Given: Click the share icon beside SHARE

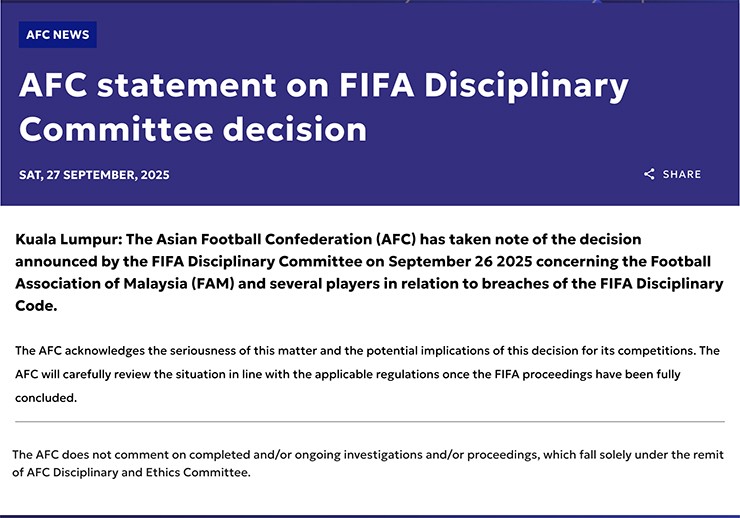Looking at the screenshot, I should 649,174.
